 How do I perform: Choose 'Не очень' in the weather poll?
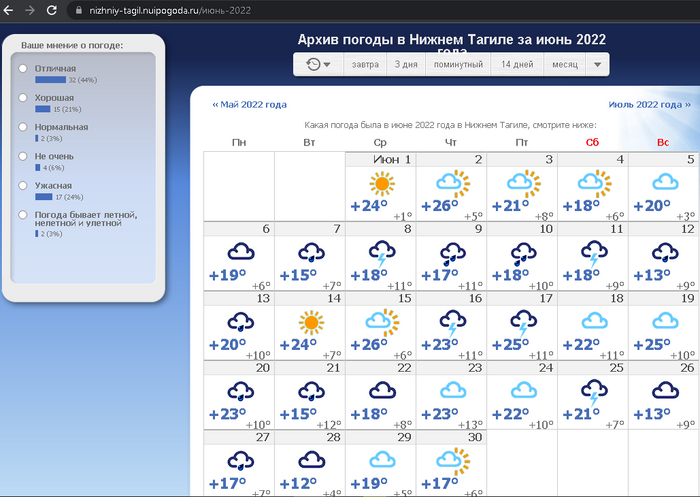point(23,157)
